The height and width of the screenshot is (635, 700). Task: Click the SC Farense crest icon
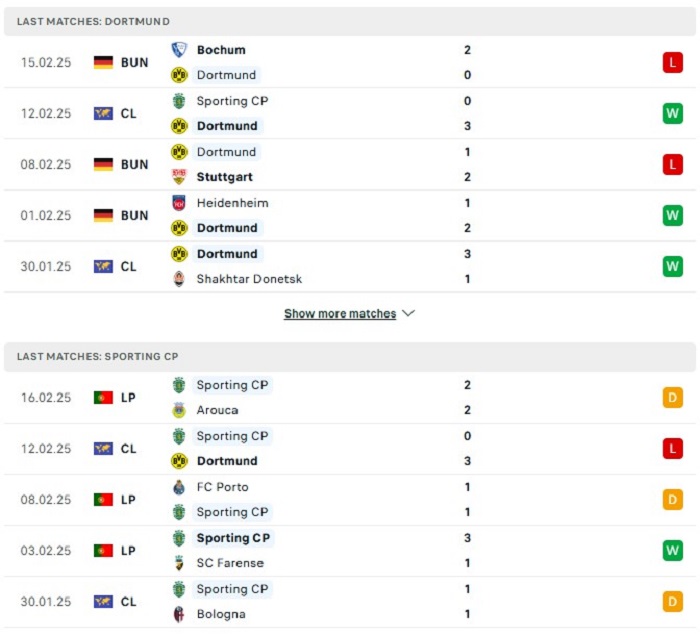coord(179,563)
